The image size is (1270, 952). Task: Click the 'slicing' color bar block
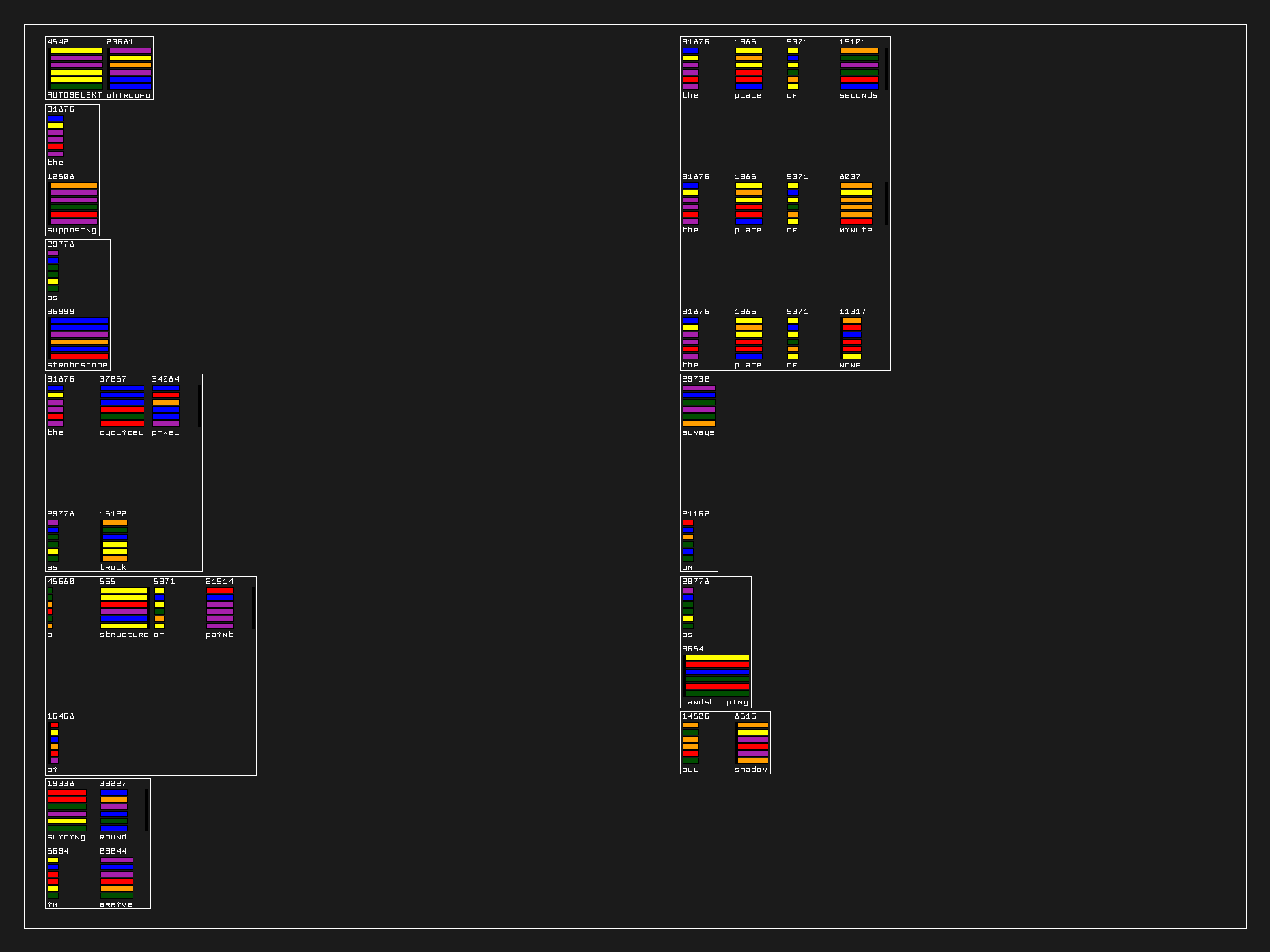tap(67, 810)
